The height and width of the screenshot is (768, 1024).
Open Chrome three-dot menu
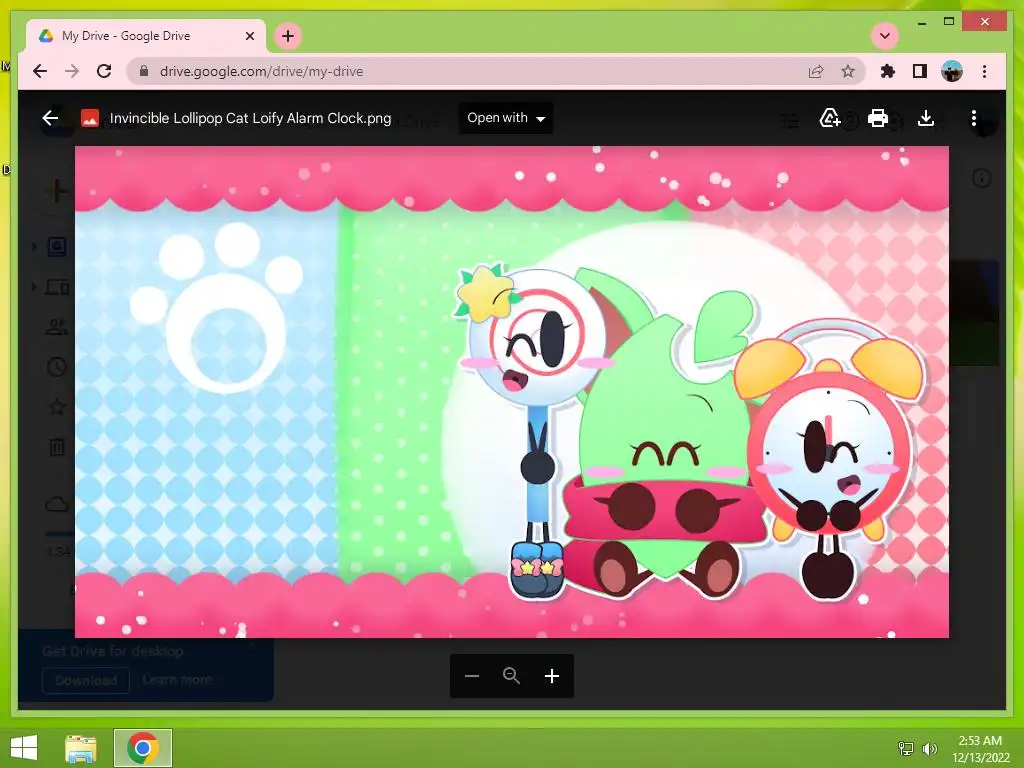pos(984,71)
